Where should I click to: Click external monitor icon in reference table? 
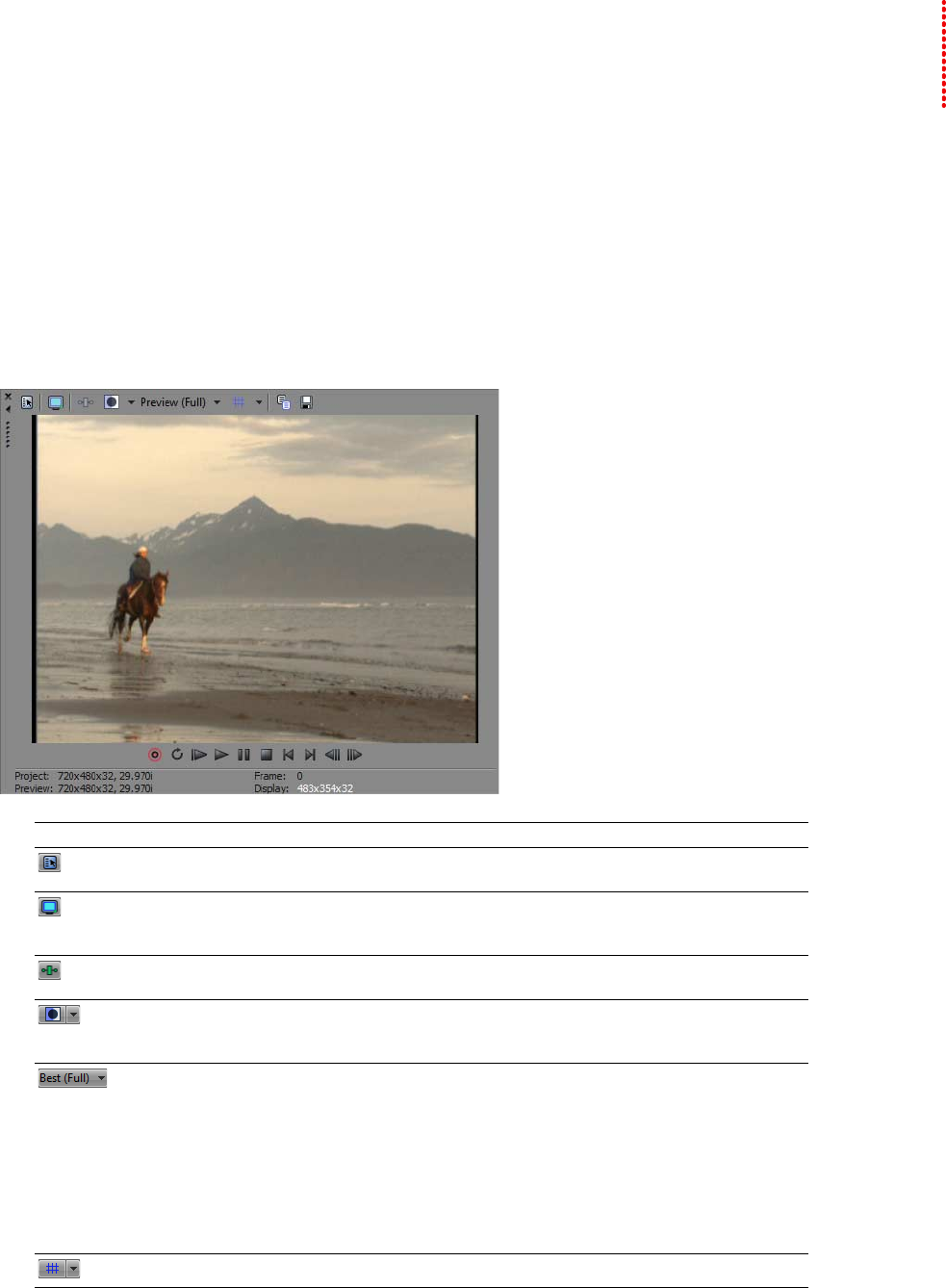coord(49,907)
